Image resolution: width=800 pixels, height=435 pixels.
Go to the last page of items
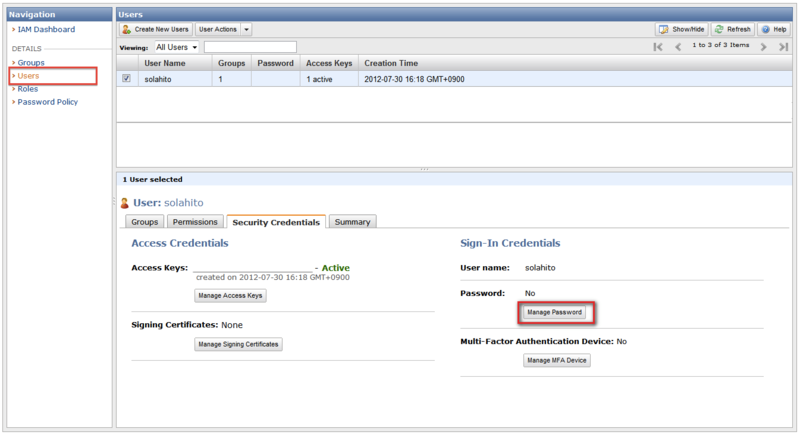784,47
